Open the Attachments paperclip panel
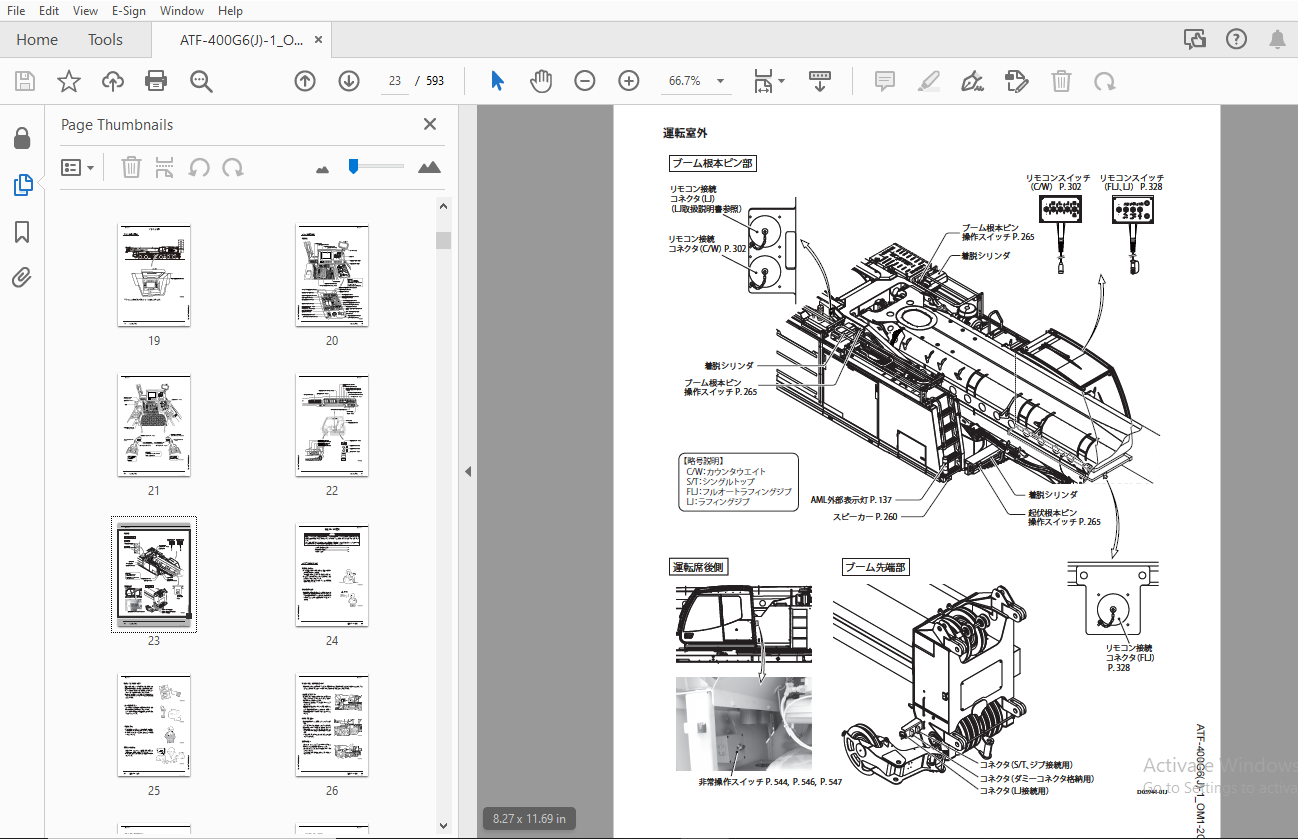Viewport: 1298px width, 839px height. coord(22,278)
